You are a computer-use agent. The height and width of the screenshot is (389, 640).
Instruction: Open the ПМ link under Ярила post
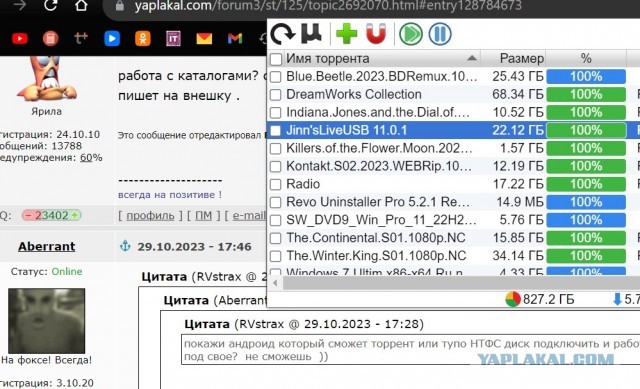[203, 216]
